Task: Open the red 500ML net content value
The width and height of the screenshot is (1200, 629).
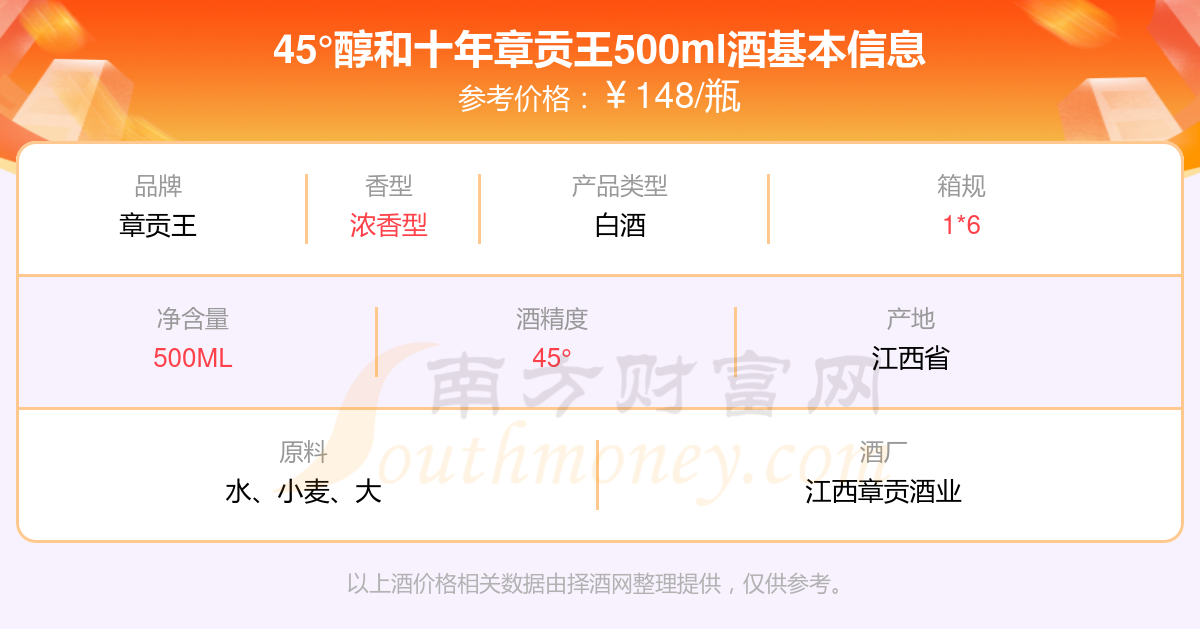Action: click(x=193, y=358)
